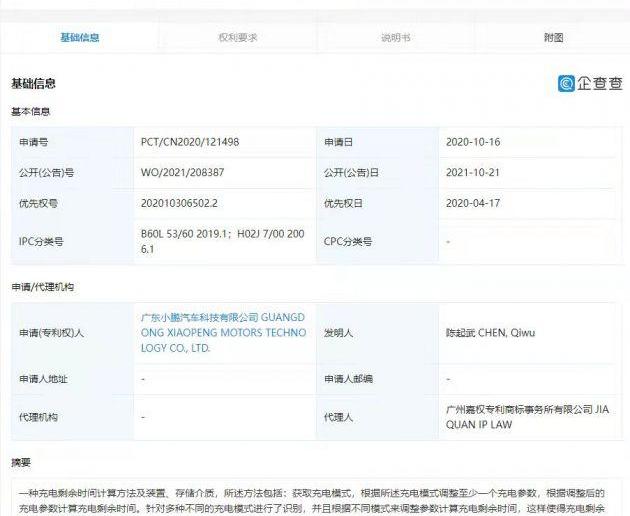This screenshot has width=630, height=516.
Task: Click the 摘要 section heading
Action: 21,463
